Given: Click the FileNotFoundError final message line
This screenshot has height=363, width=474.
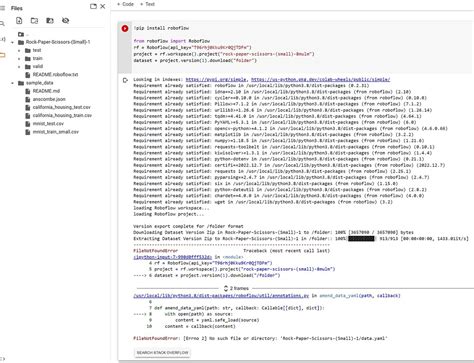Looking at the screenshot, I should (x=260, y=338).
